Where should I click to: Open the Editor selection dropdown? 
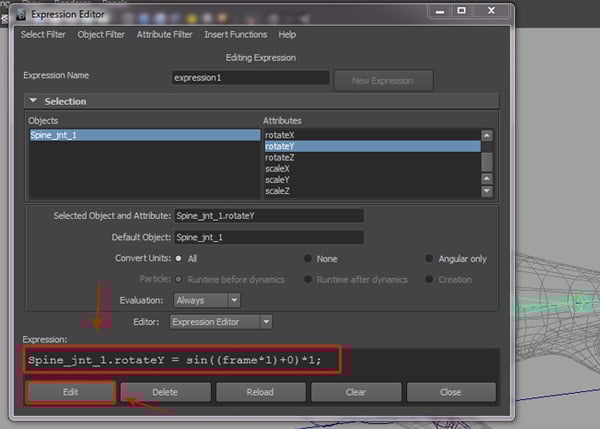[220, 321]
